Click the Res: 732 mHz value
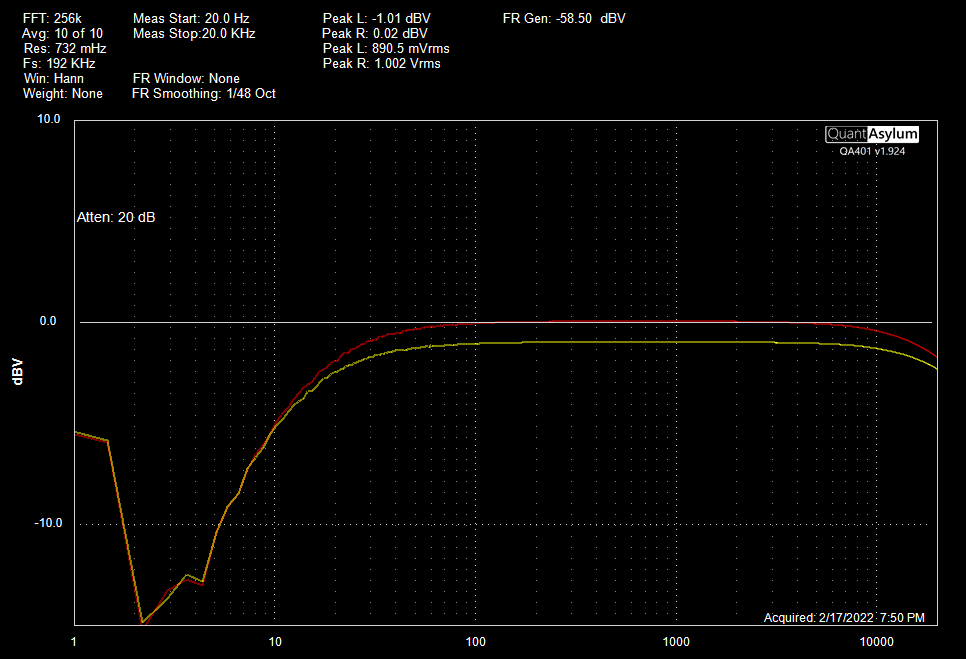Viewport: 966px width, 659px height. pyautogui.click(x=65, y=48)
